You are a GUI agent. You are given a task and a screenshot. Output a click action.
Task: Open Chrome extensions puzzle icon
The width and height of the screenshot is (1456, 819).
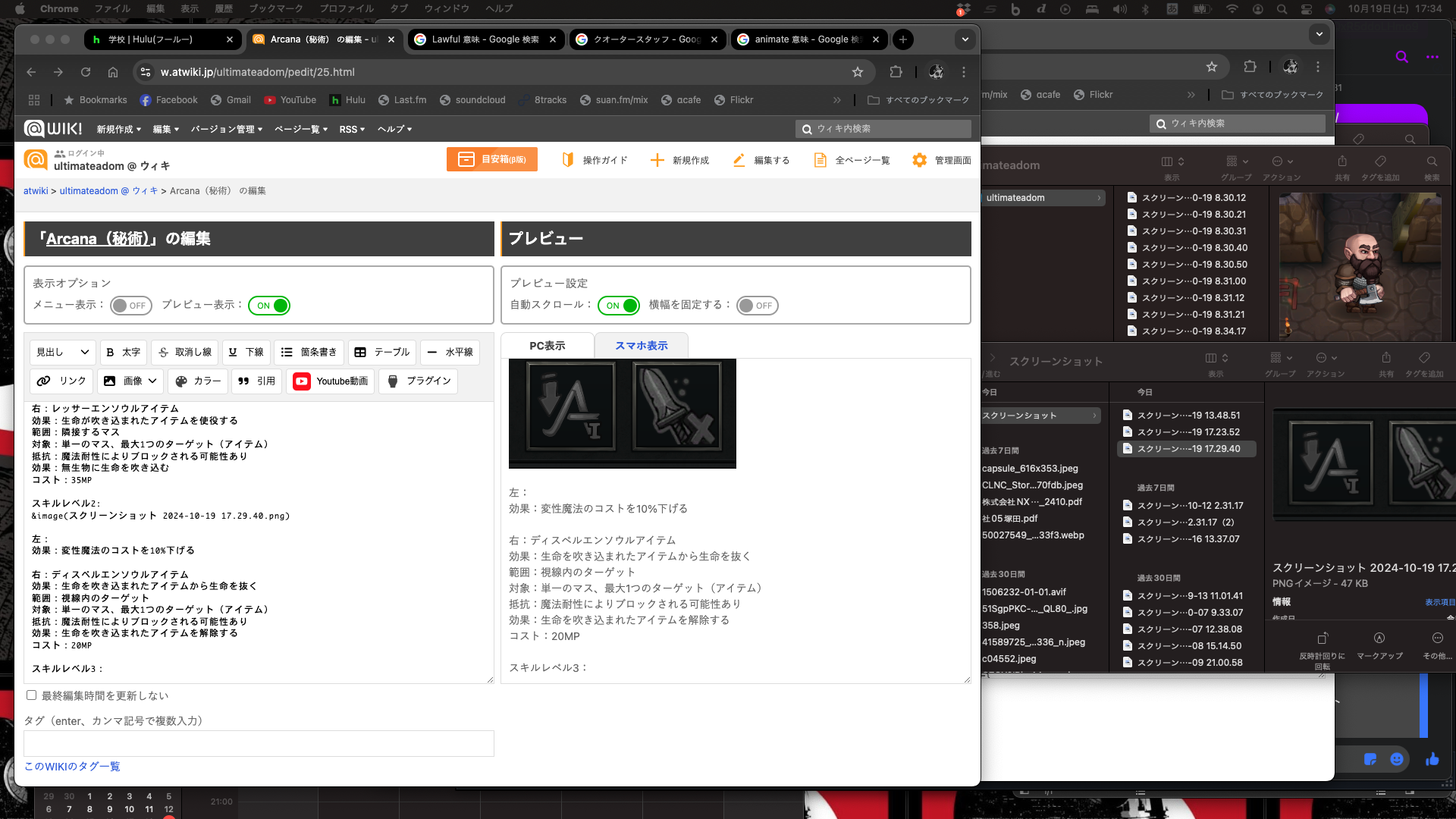coord(896,72)
